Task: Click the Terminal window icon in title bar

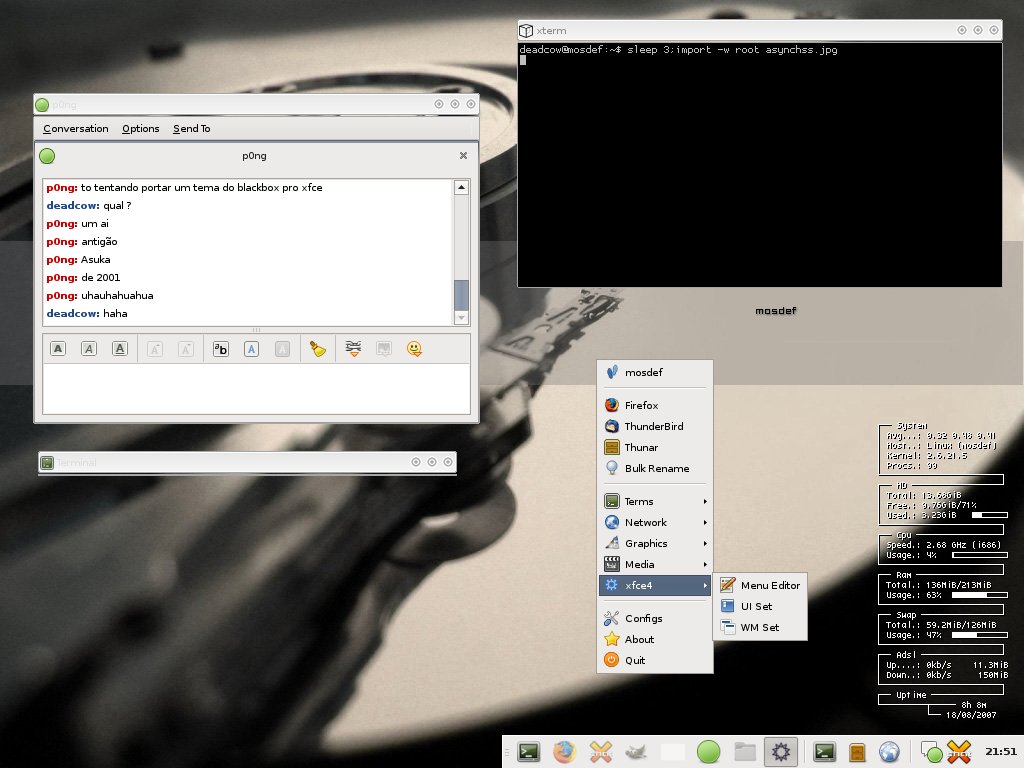Action: (x=47, y=462)
